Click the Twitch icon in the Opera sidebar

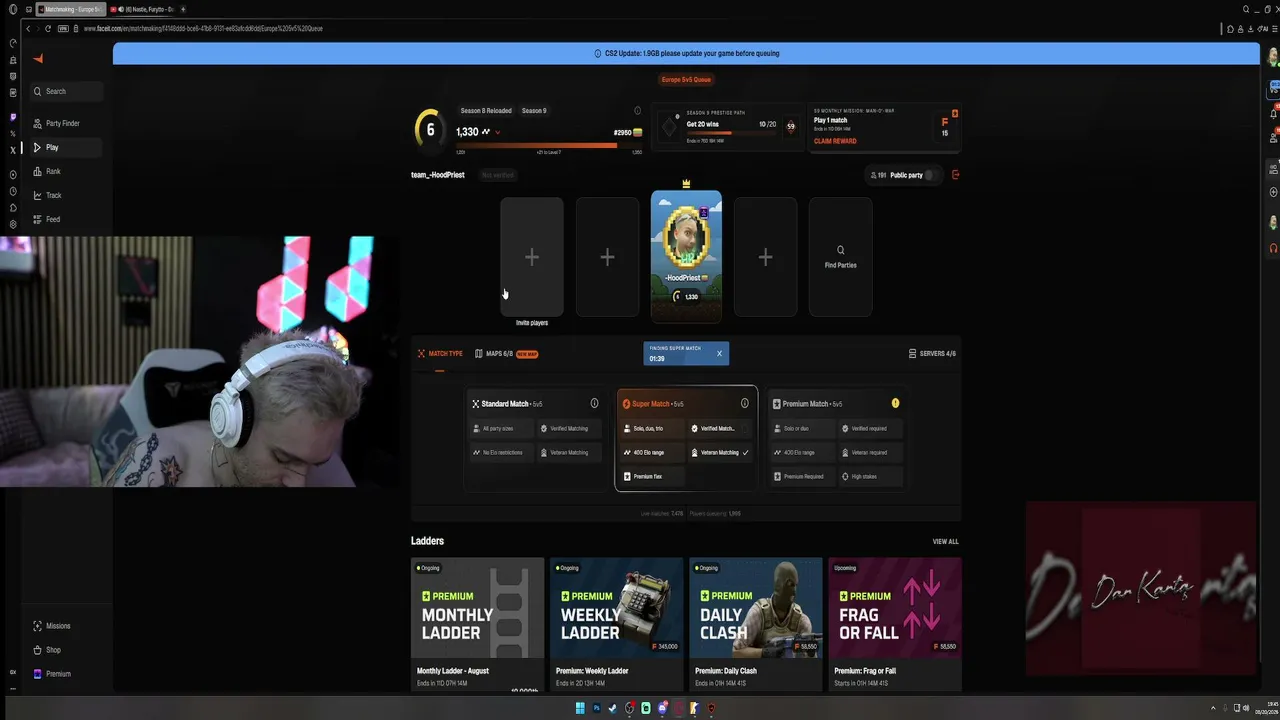[x=13, y=117]
